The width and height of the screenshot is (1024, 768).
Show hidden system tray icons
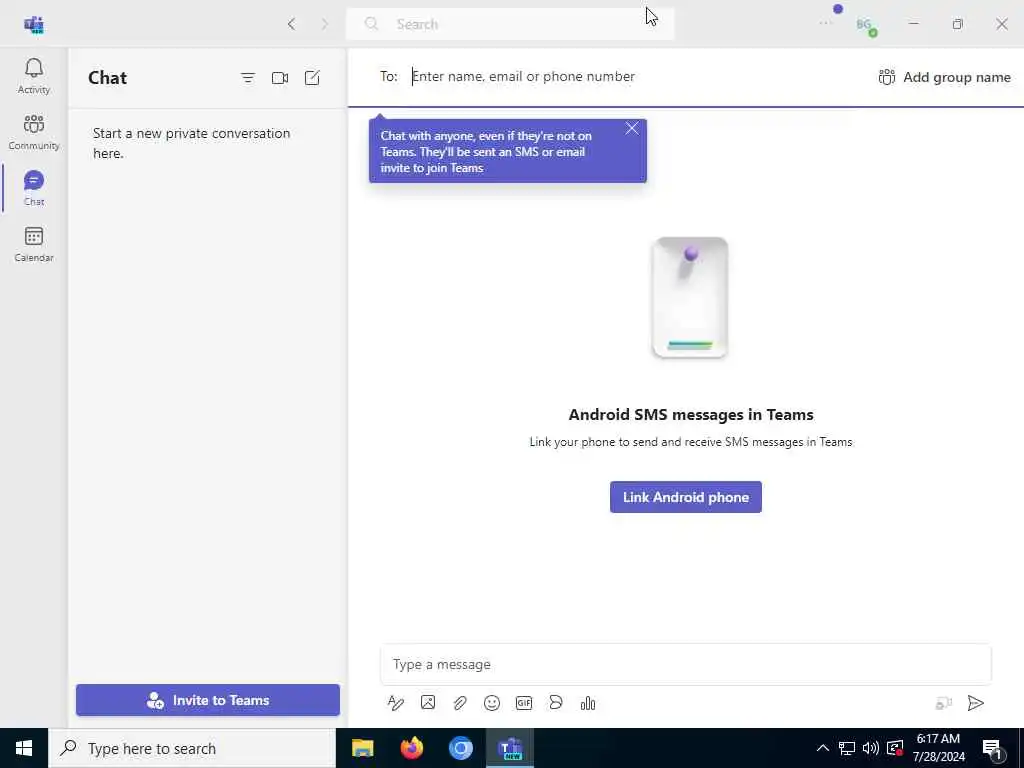pos(823,748)
